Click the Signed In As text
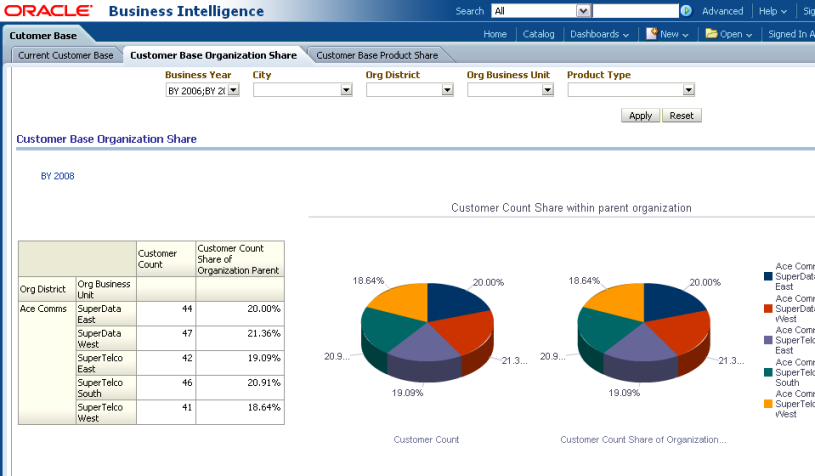The width and height of the screenshot is (815, 476). 791,34
